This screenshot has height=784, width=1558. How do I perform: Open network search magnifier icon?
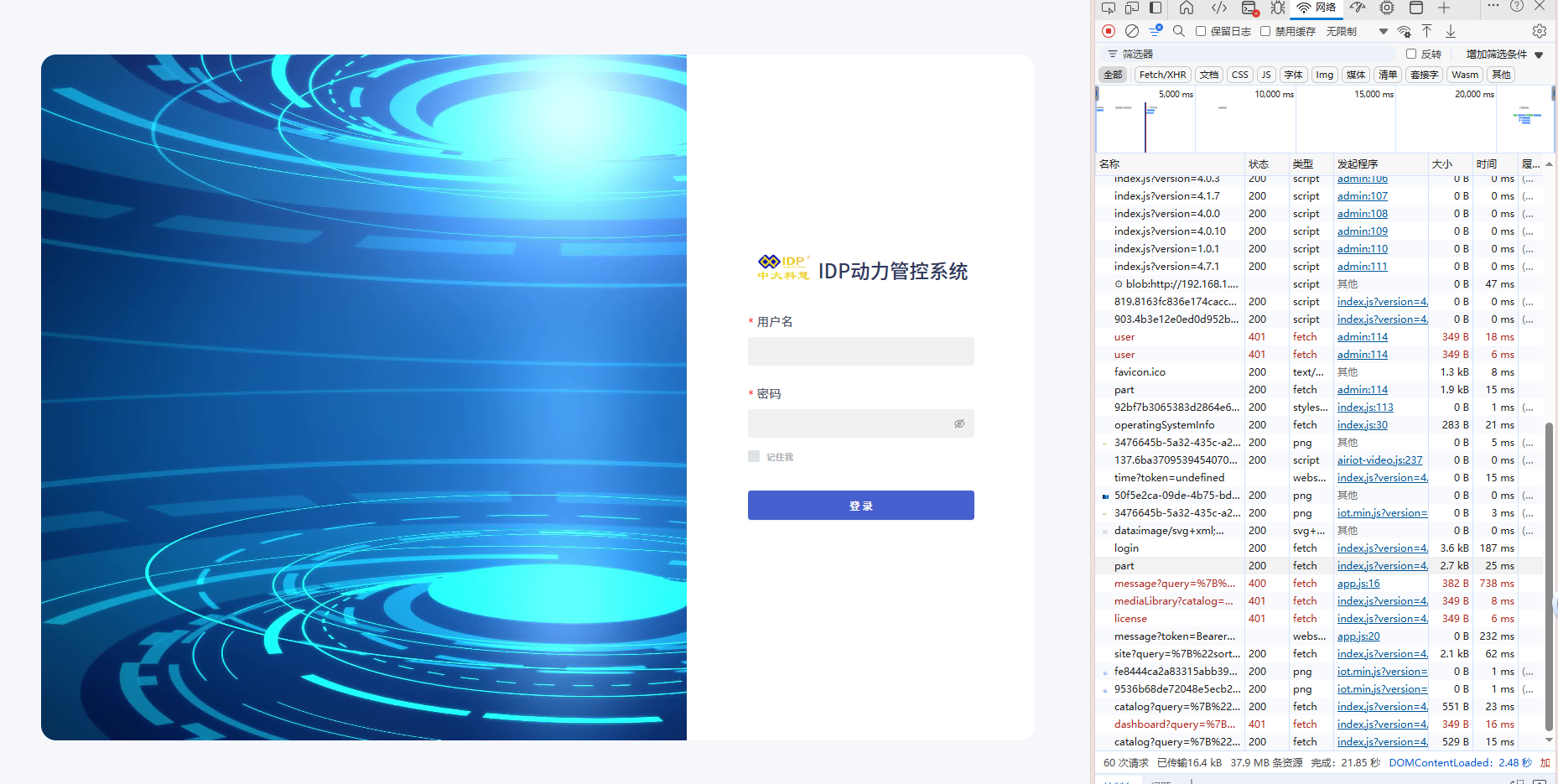coord(1179,31)
